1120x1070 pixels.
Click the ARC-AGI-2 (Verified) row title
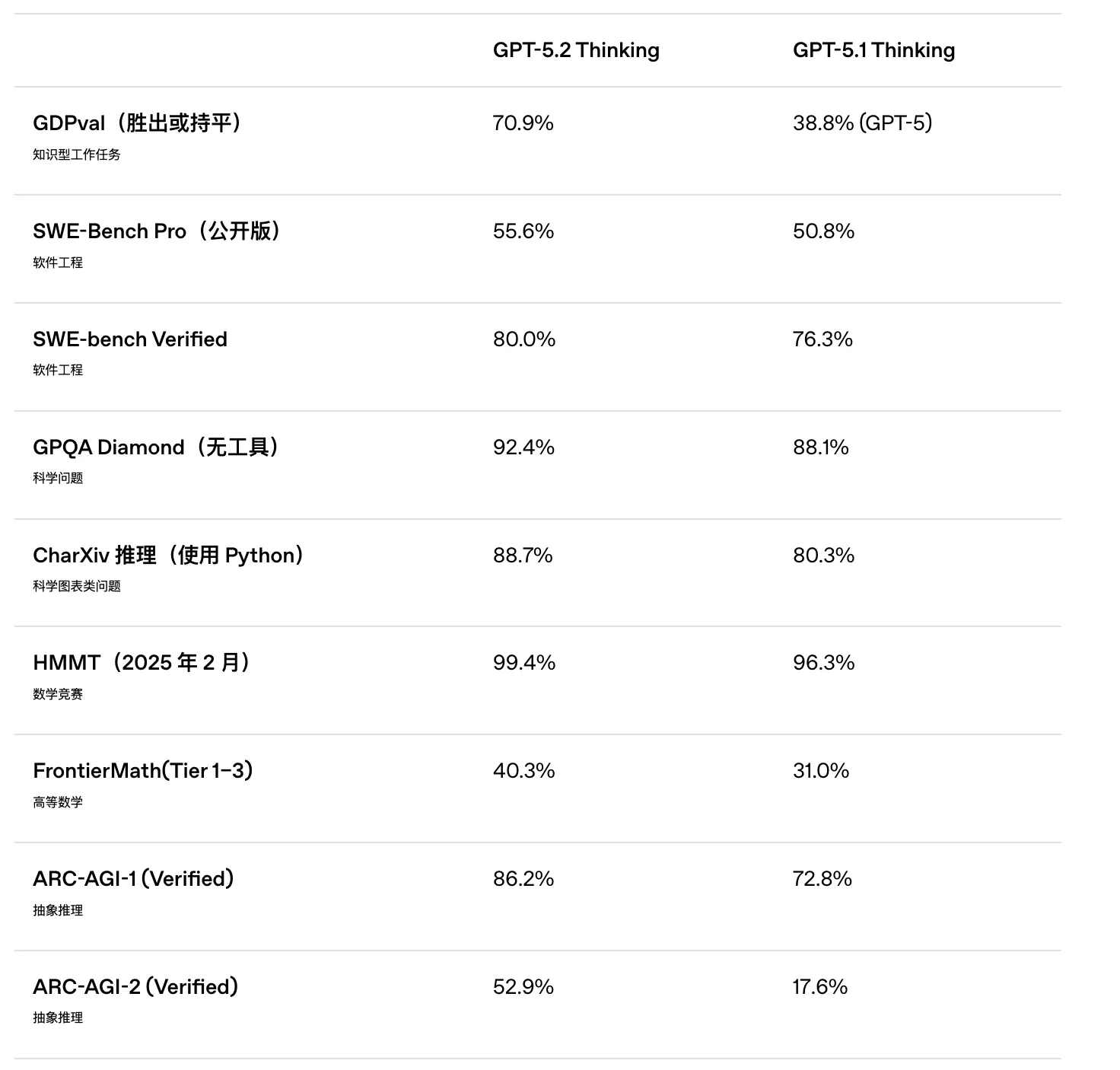(x=135, y=987)
